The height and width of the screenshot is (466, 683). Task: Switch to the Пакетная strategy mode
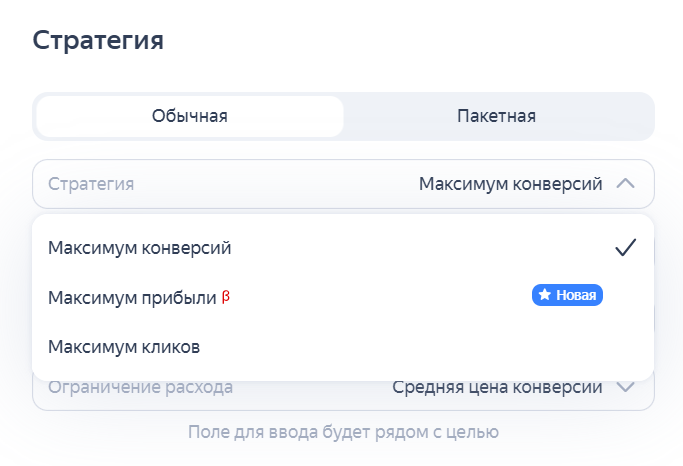(497, 116)
